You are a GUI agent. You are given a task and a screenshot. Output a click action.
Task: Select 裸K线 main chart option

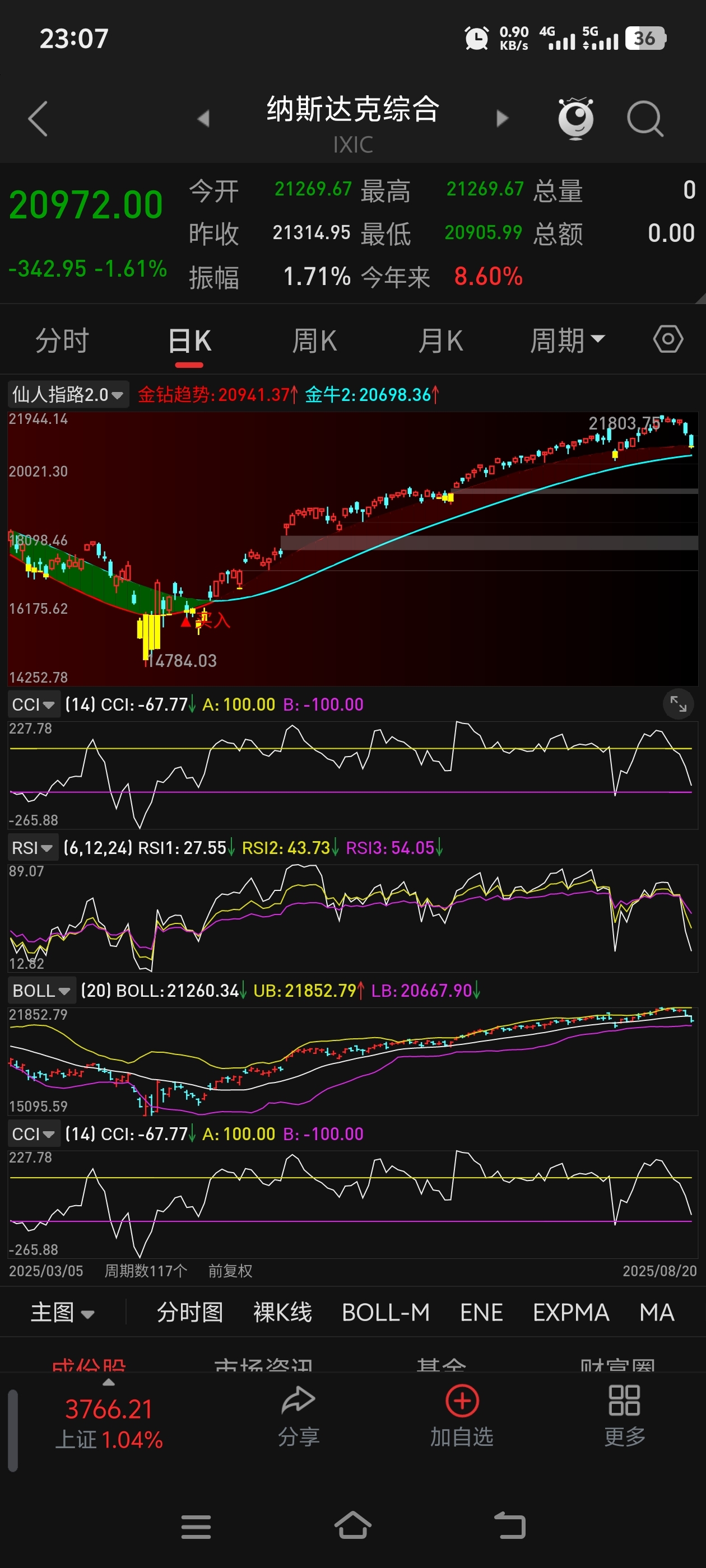[x=282, y=1312]
